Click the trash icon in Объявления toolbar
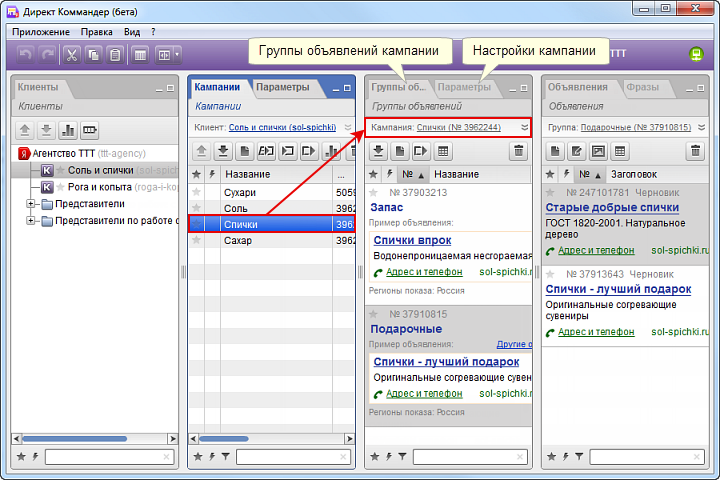The image size is (720, 480). pos(695,151)
